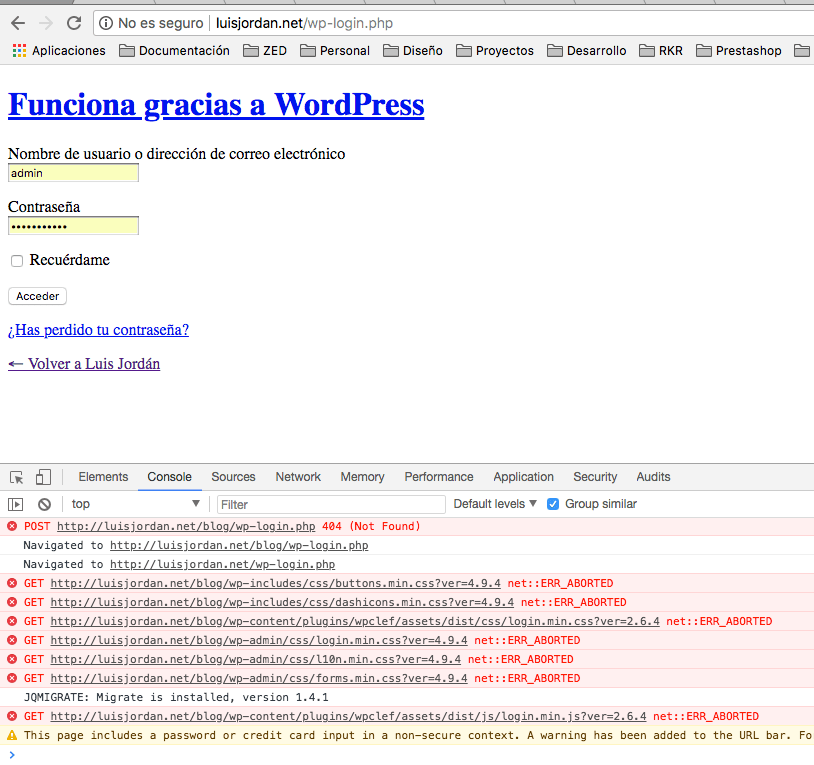The height and width of the screenshot is (765, 814).
Task: Open the Navigated to luisjordan.net/wp-login.php link
Action: (222, 564)
